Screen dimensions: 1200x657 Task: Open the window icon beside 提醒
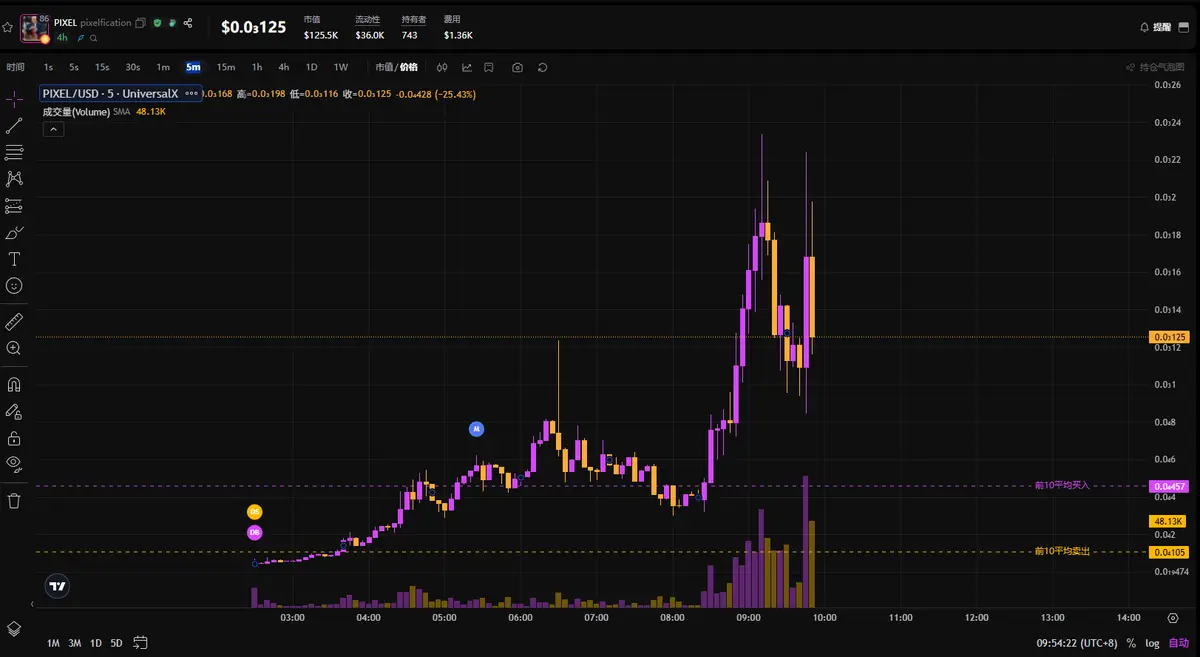click(x=1185, y=27)
